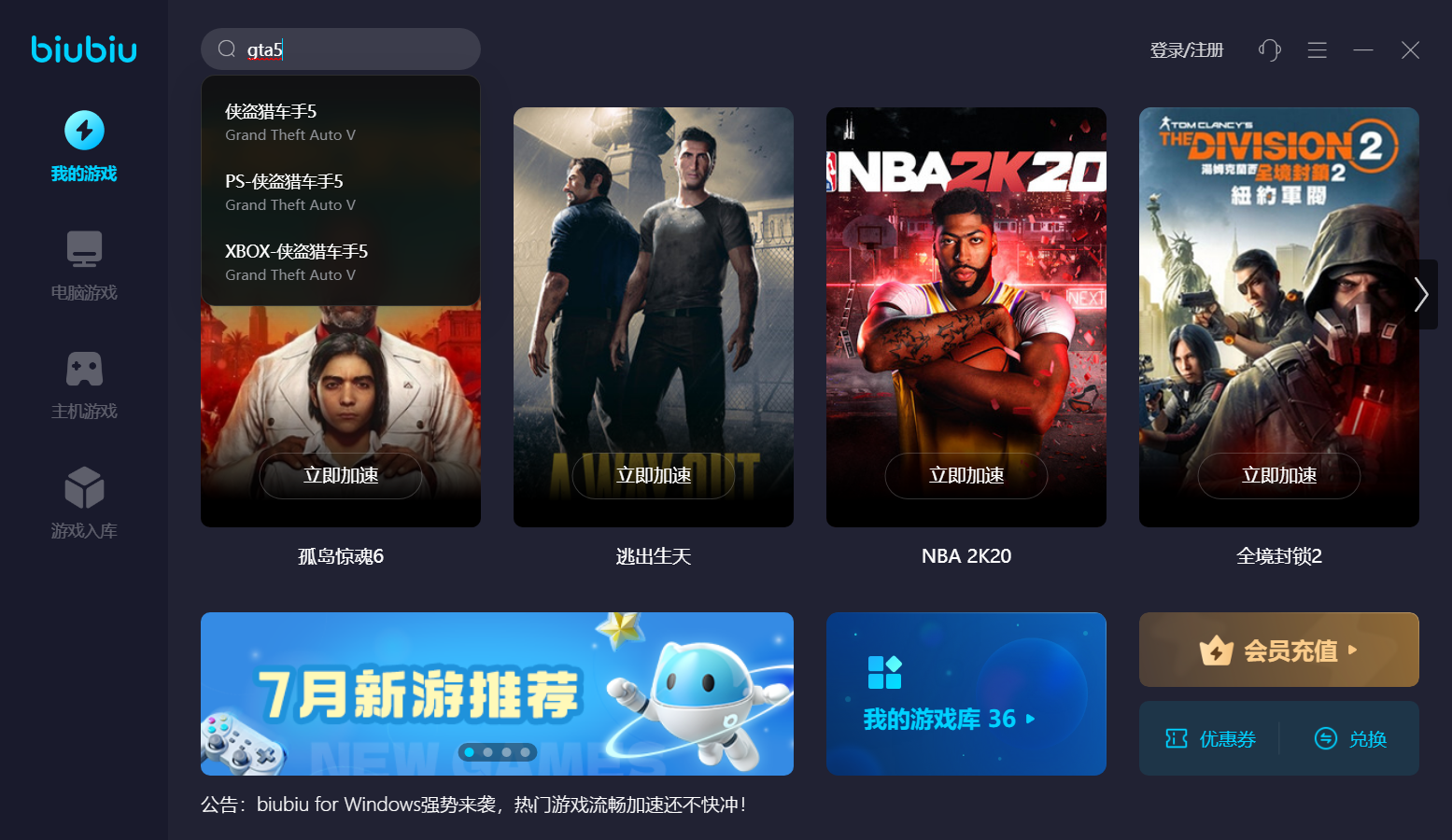
Task: Select second banner carousel dot
Action: 487,752
